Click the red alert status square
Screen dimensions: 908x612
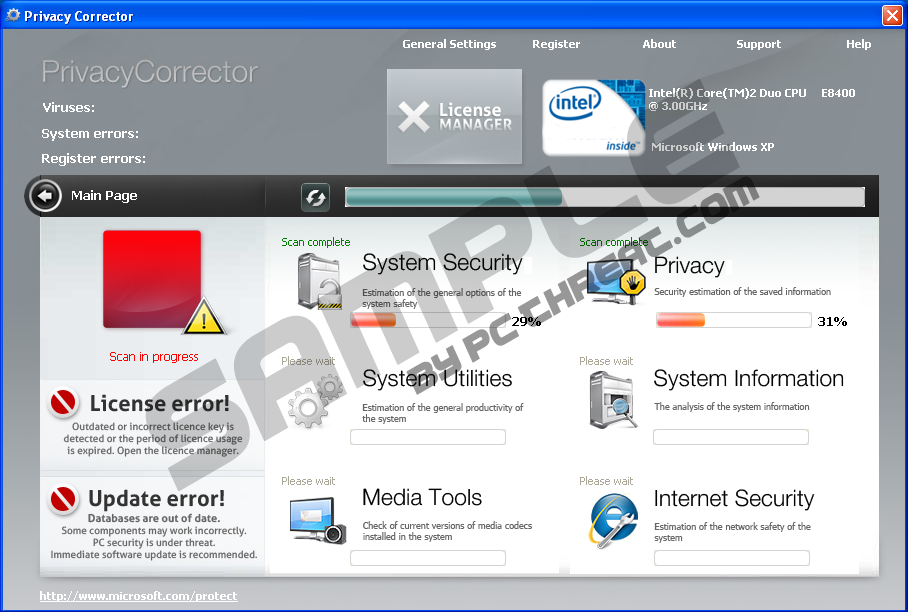pos(152,280)
